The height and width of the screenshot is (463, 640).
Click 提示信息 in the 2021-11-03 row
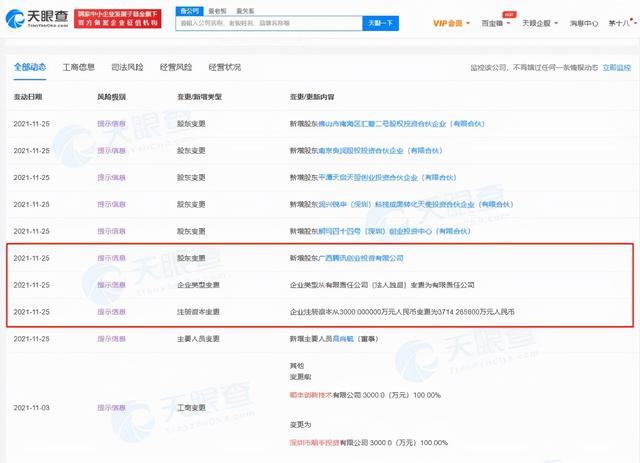[x=111, y=408]
